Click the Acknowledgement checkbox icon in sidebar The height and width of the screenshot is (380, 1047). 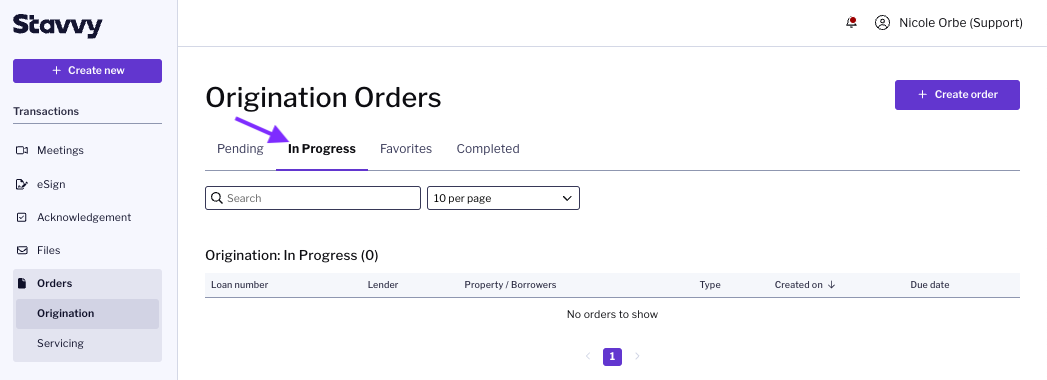pyautogui.click(x=22, y=217)
